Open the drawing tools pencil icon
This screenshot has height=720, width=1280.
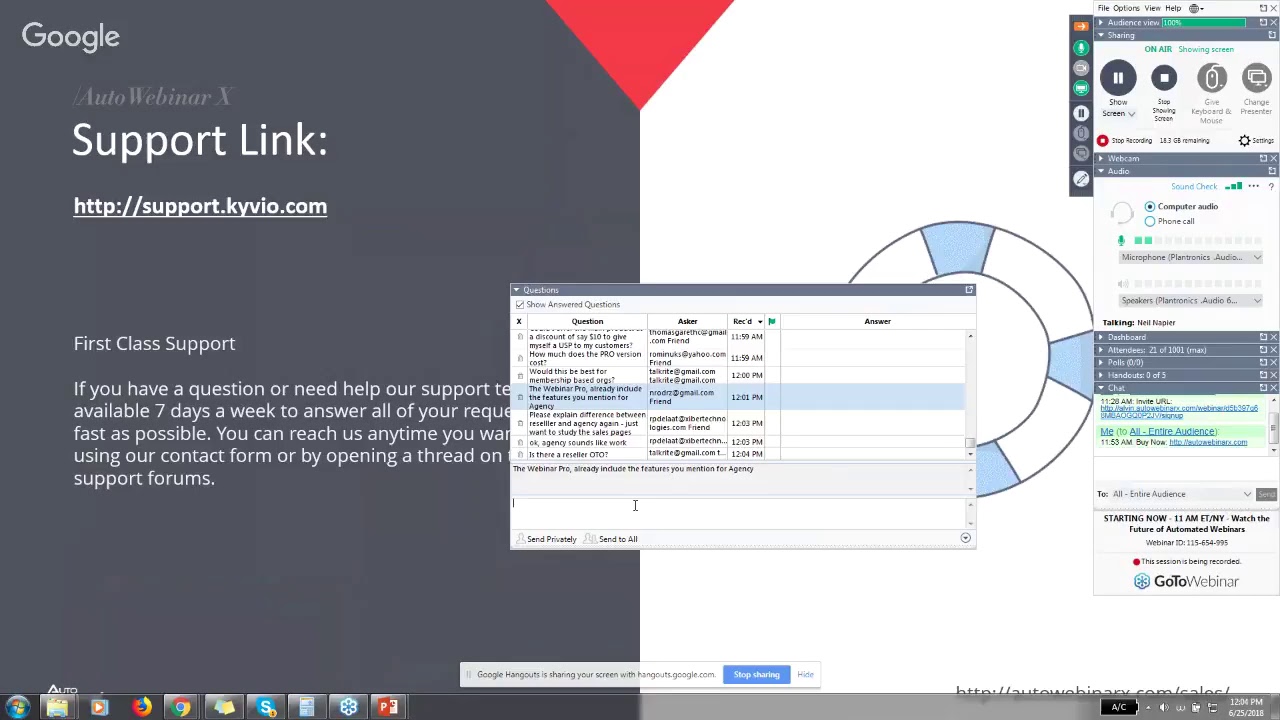coord(1081,179)
